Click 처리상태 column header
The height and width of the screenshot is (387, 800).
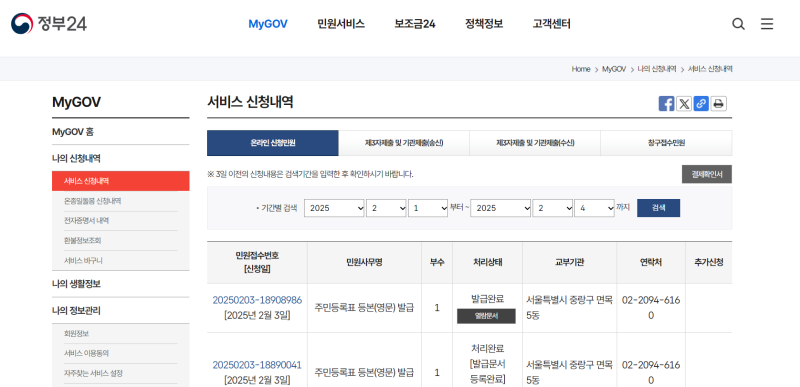(487, 263)
